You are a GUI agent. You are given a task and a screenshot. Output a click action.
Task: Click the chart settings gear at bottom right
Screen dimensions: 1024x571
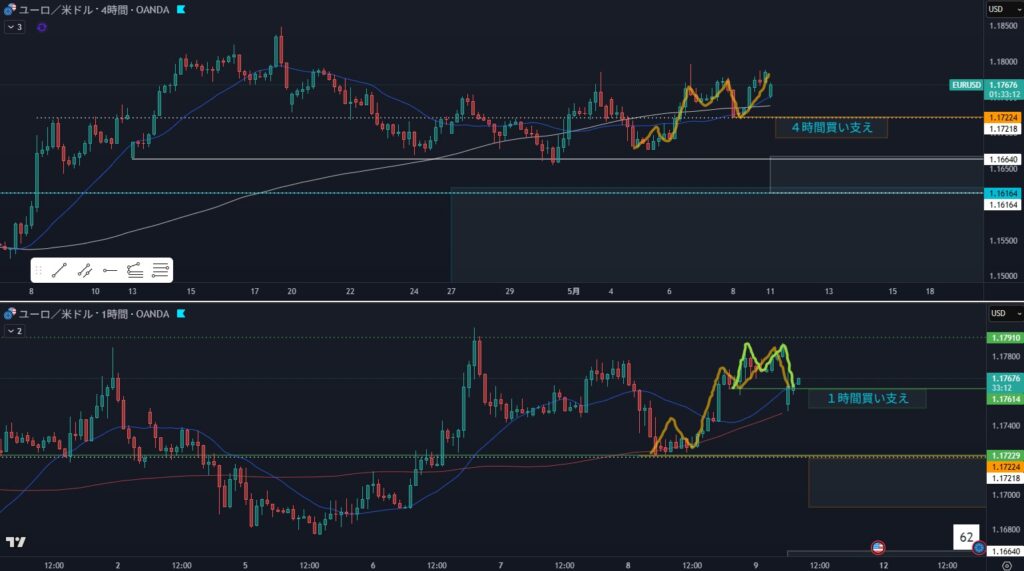1007,565
